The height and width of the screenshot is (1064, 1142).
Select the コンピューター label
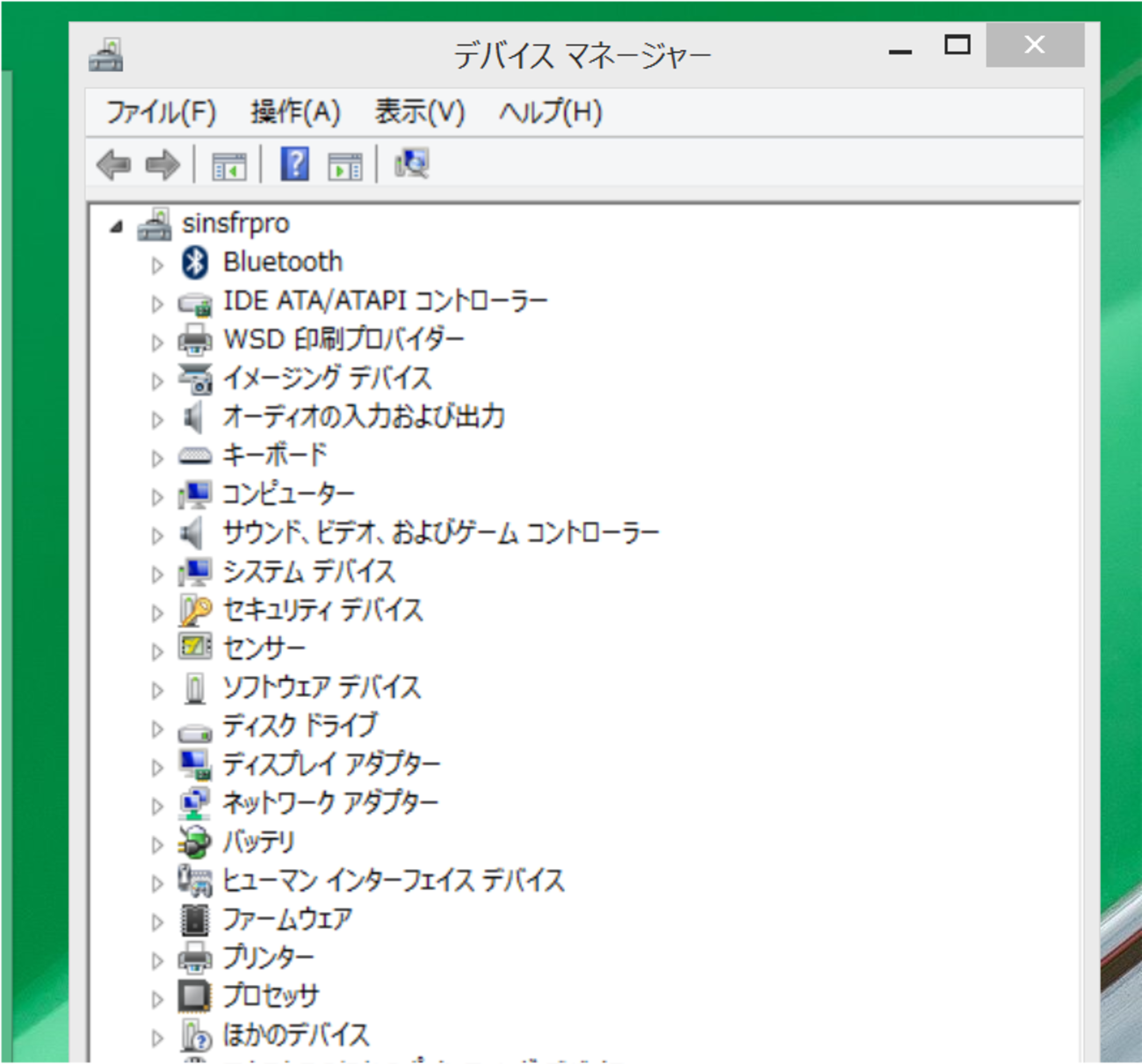(288, 494)
